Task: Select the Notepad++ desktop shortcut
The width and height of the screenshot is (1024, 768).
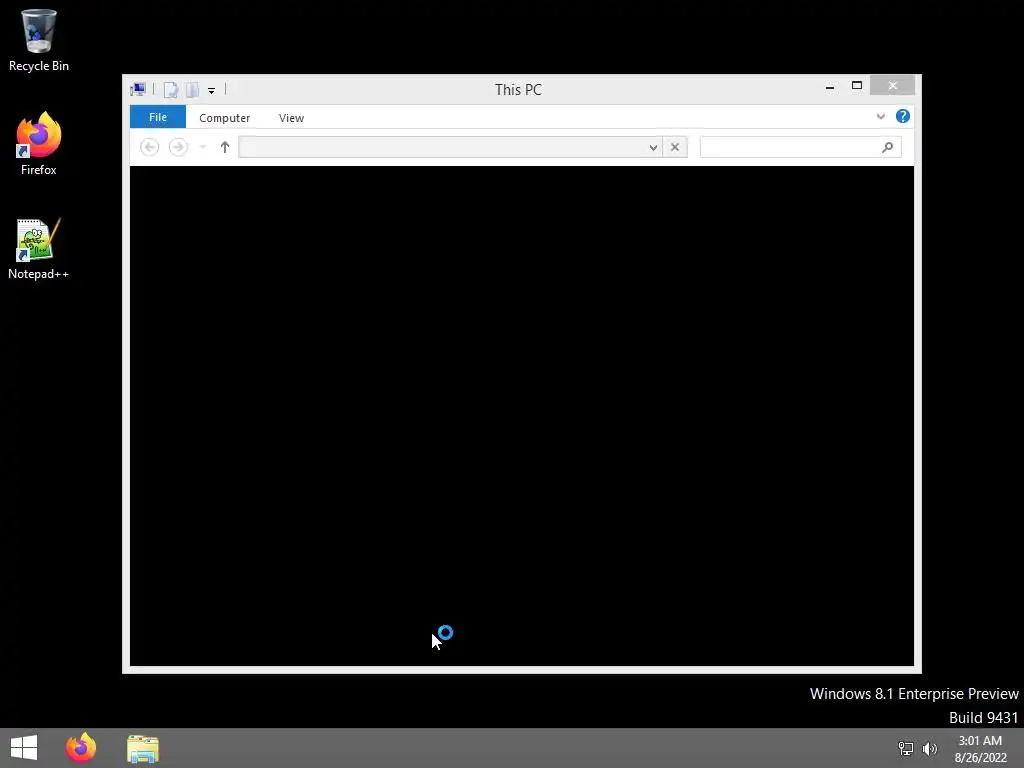Action: point(39,249)
